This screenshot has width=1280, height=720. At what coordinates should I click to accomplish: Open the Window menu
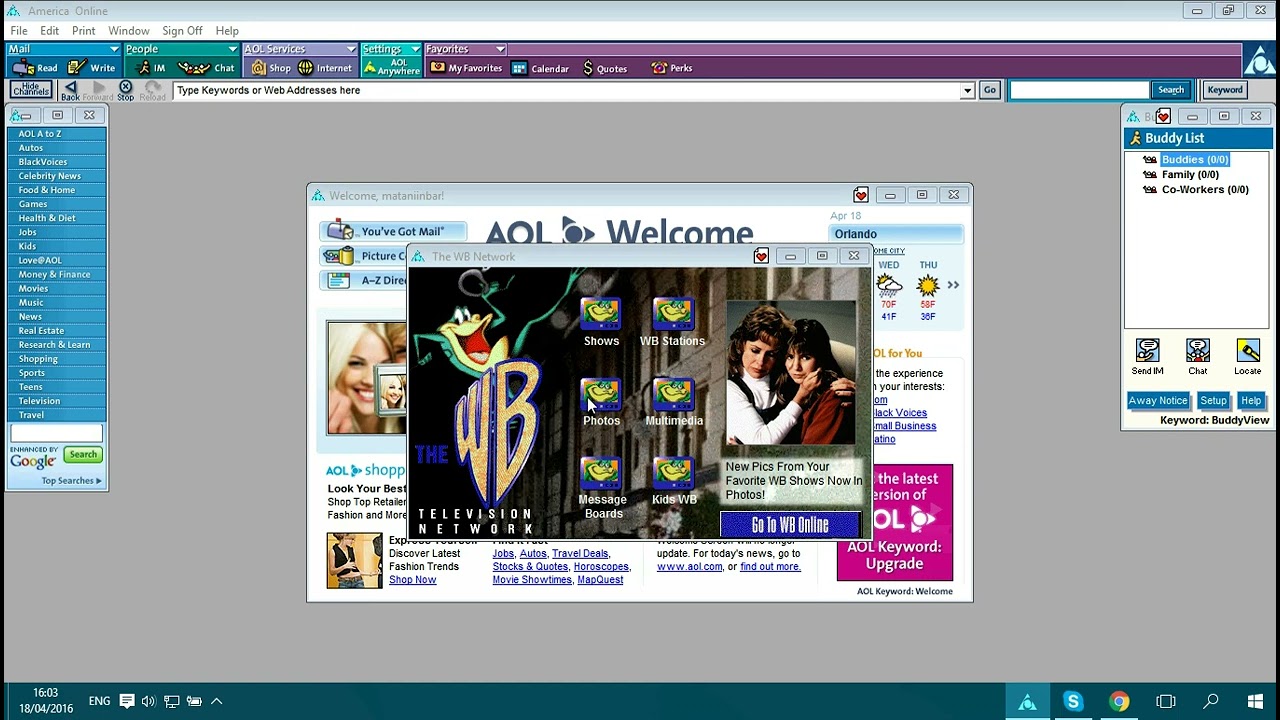click(129, 31)
